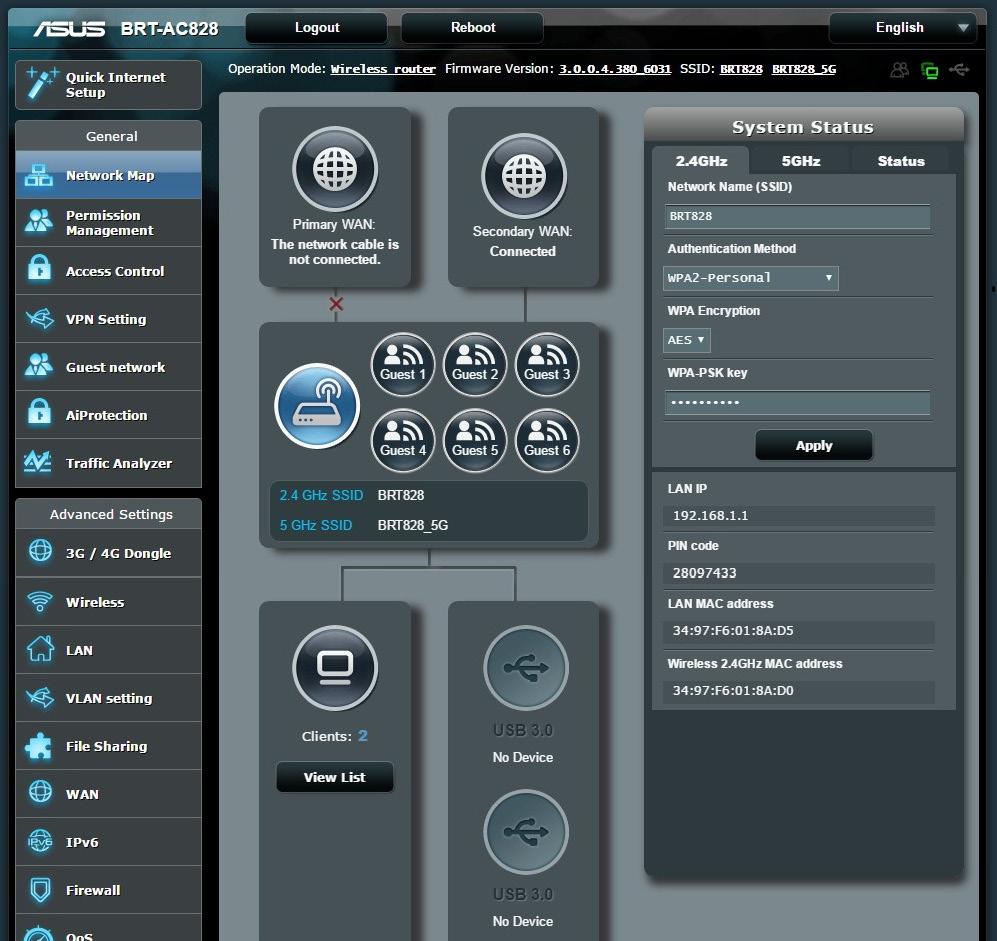
Task: Open Guest 6 network icon
Action: (x=547, y=441)
